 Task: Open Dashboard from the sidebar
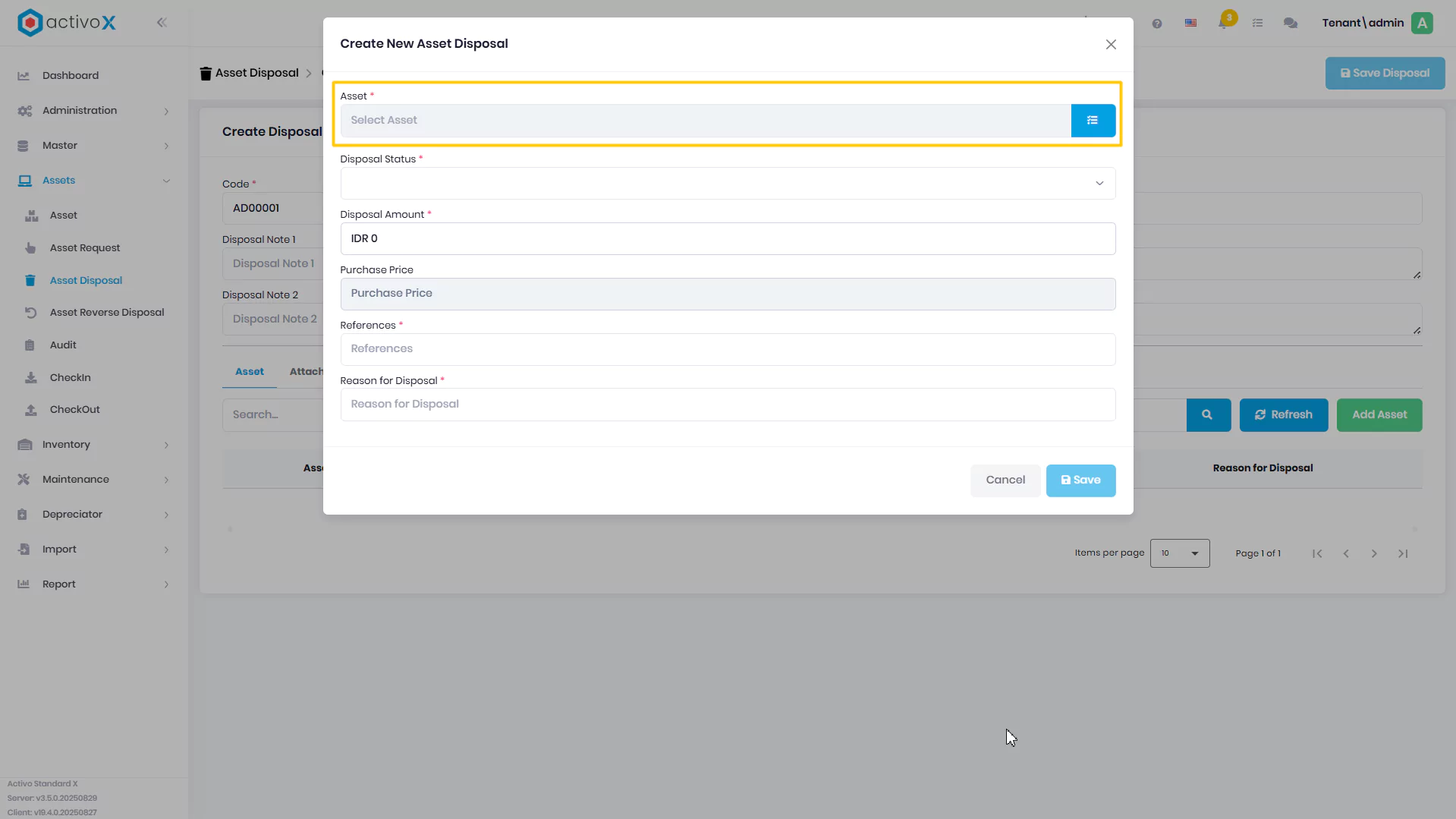point(71,76)
